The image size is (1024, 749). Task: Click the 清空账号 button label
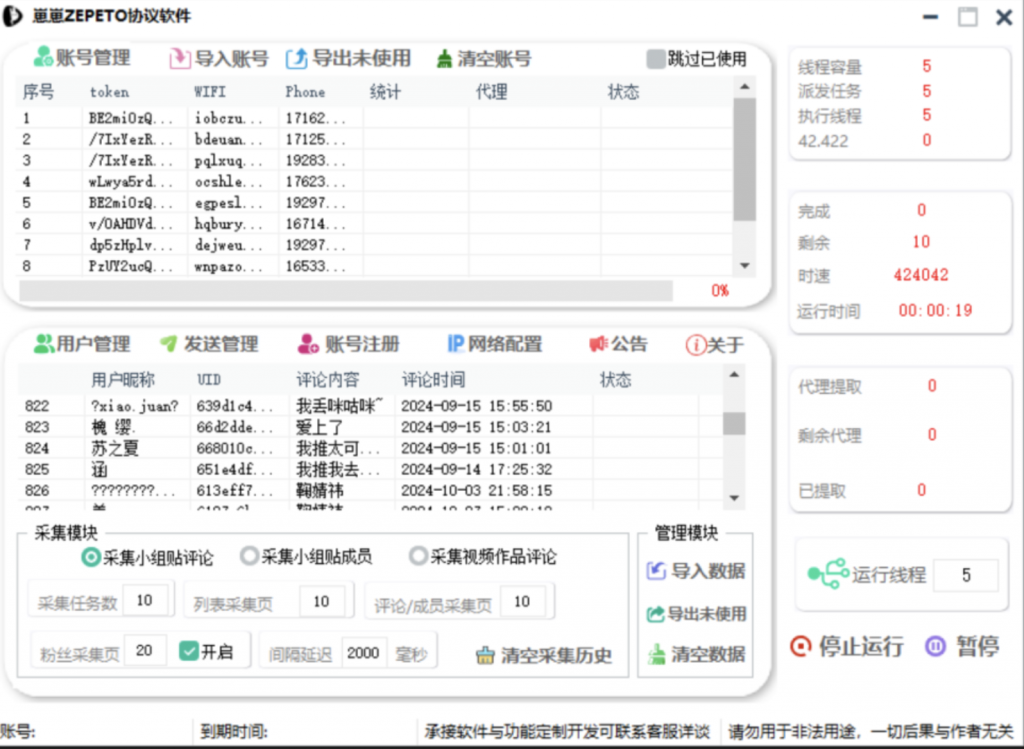(x=494, y=59)
